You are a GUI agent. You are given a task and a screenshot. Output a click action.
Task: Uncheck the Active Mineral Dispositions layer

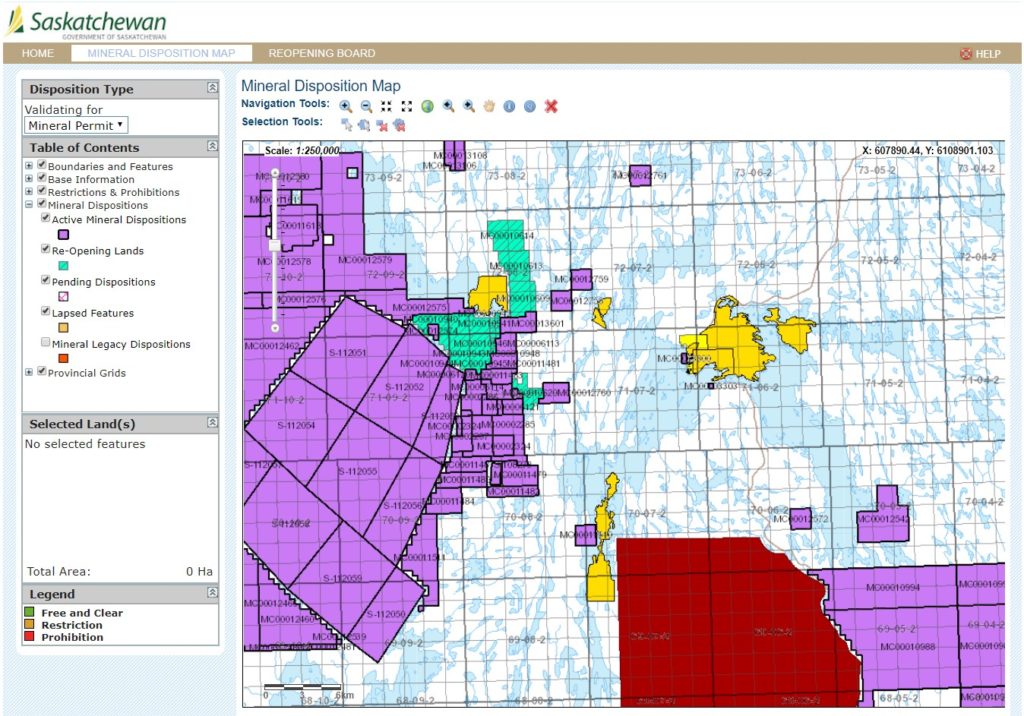coord(44,218)
